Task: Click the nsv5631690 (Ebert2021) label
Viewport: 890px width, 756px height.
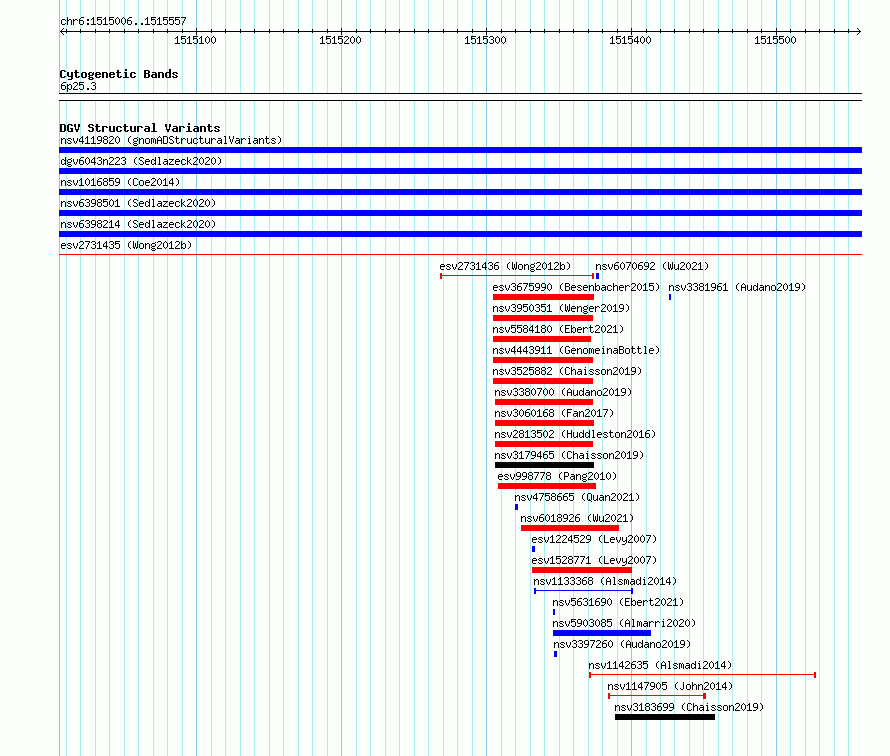Action: tap(618, 602)
